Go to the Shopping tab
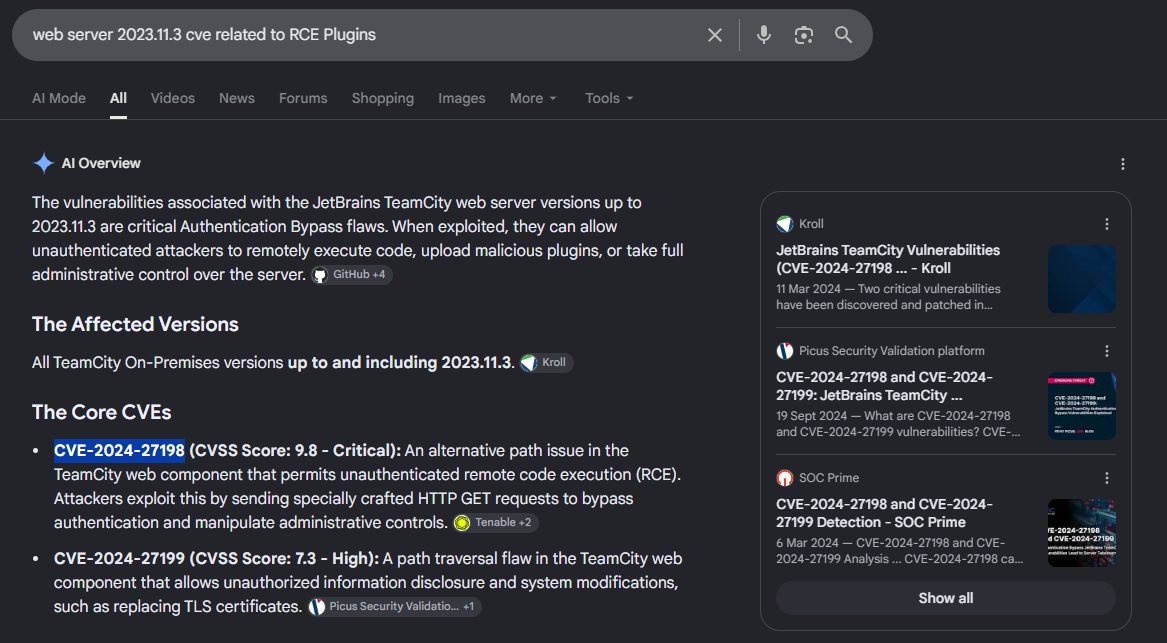This screenshot has height=643, width=1167. coord(383,98)
